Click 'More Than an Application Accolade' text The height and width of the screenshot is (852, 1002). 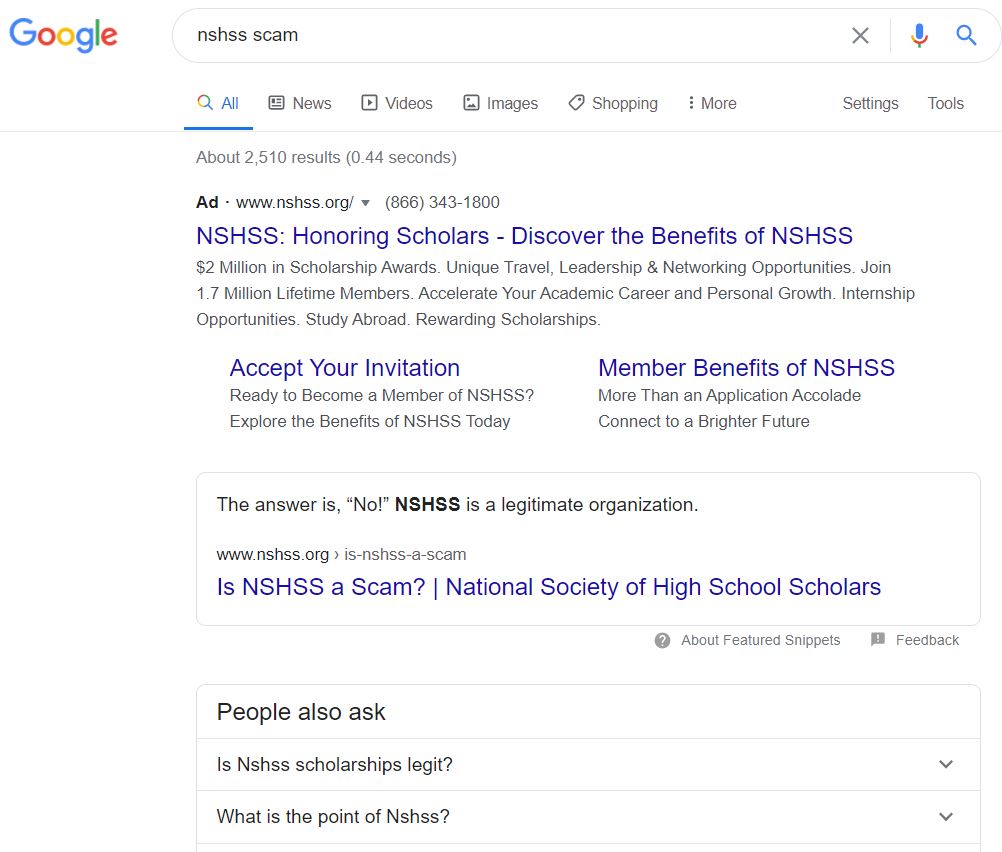pos(729,396)
